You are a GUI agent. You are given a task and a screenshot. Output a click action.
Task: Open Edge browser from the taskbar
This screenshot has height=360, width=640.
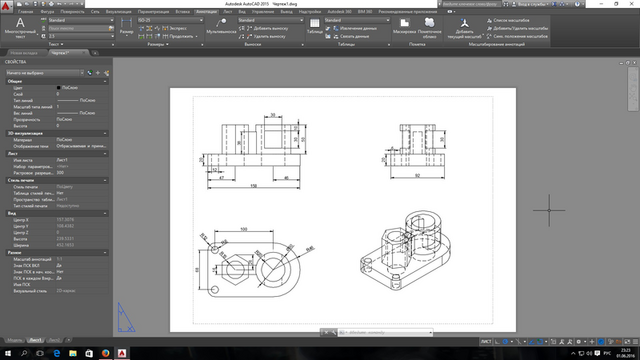[56, 353]
